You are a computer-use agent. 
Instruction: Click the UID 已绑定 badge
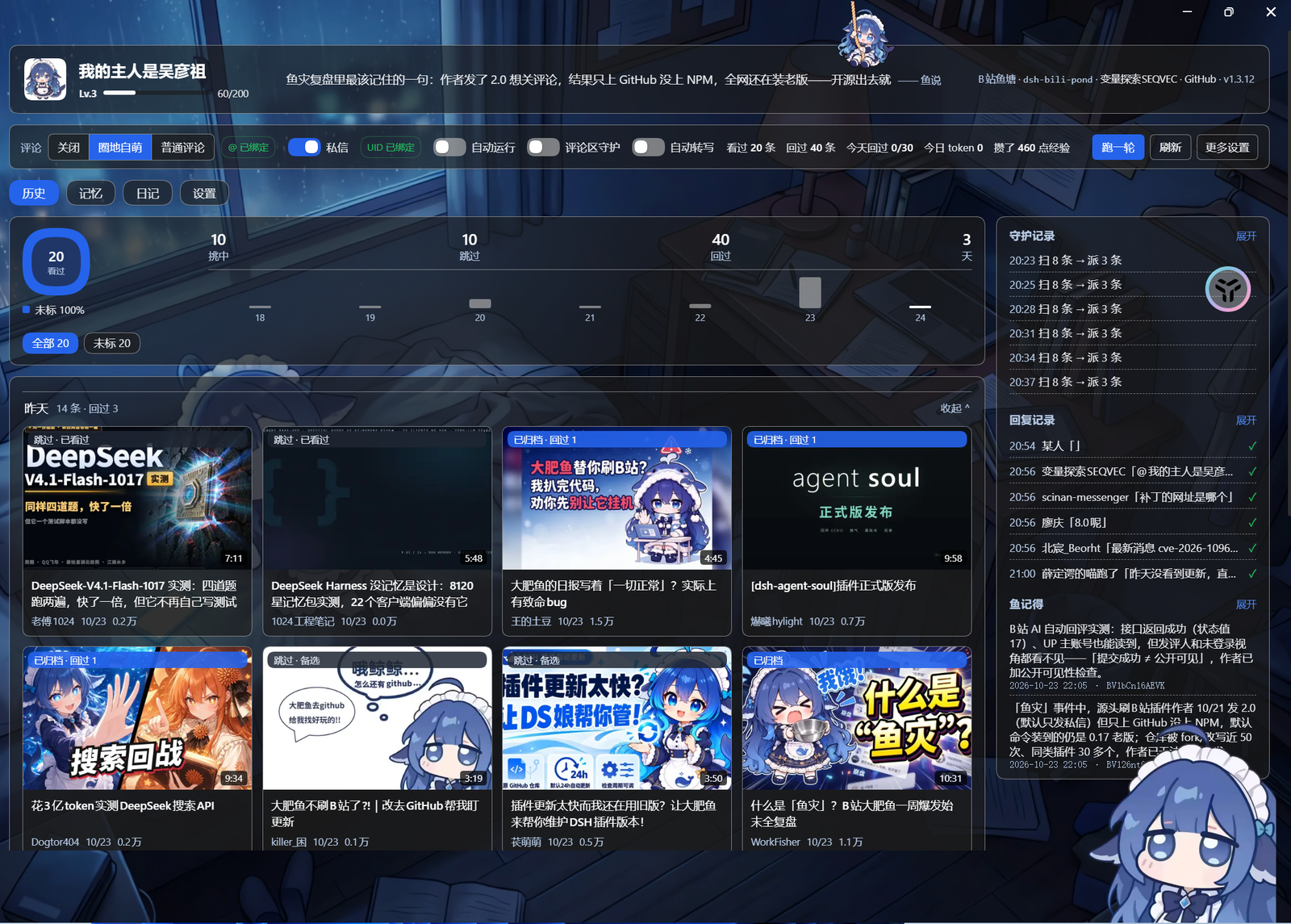click(x=391, y=147)
